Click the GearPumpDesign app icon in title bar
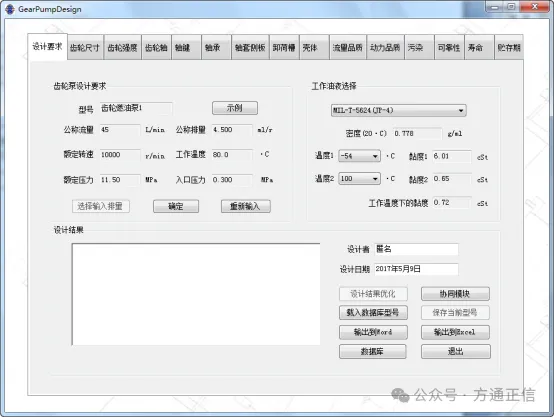 tap(9, 9)
